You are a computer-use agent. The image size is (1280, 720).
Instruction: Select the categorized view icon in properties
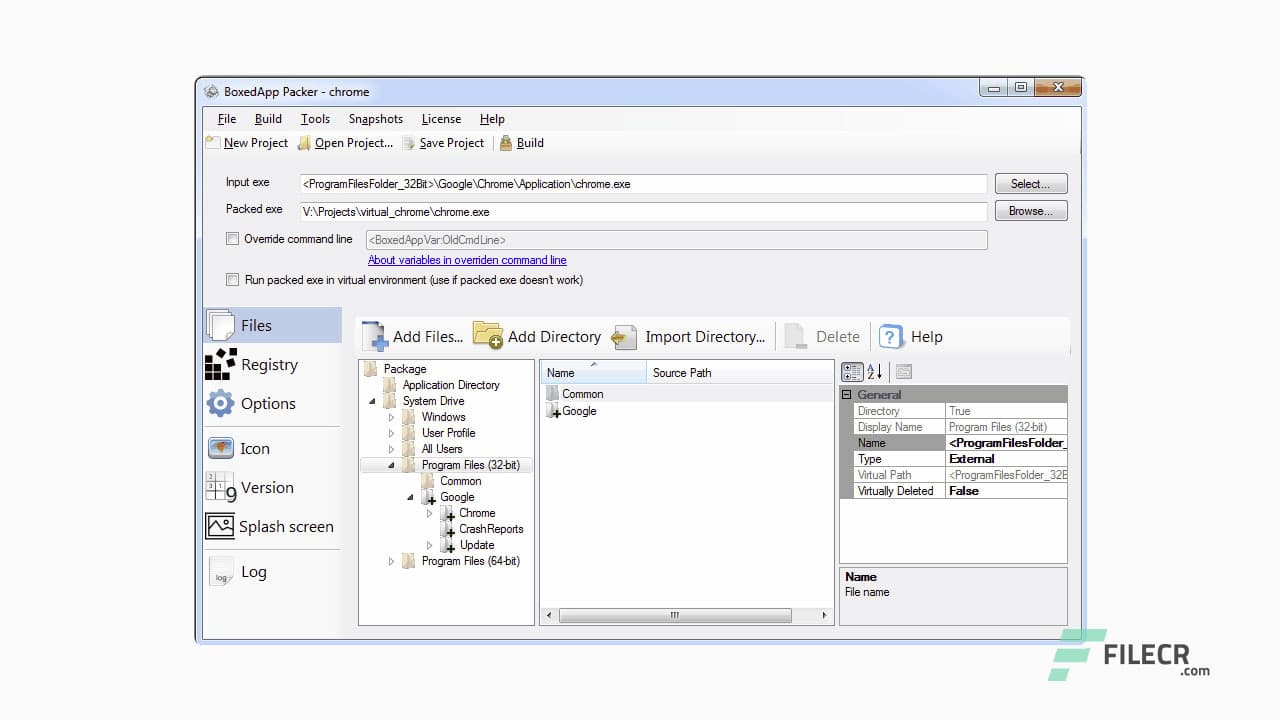click(852, 372)
